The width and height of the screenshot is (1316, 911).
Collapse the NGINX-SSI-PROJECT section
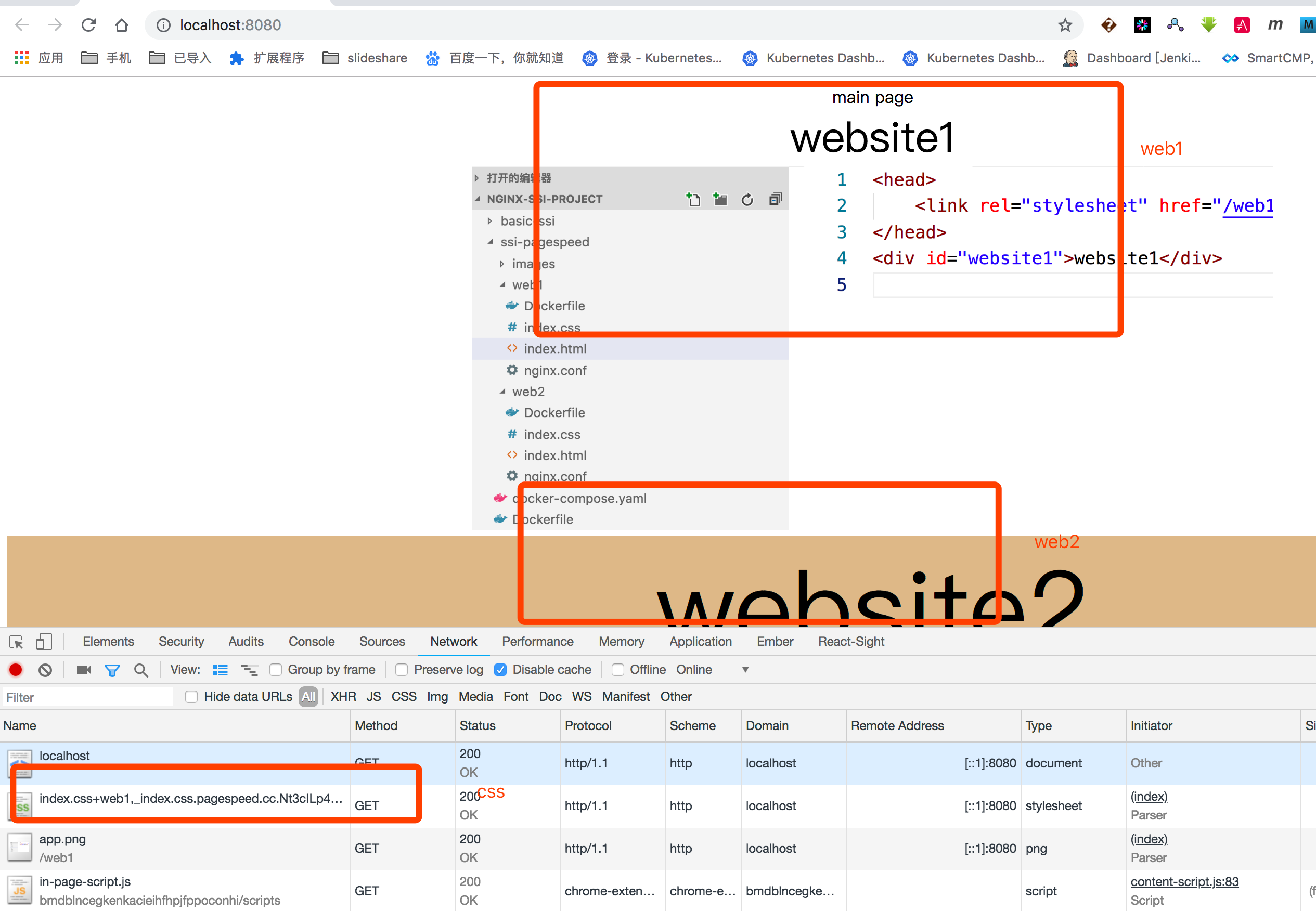[478, 199]
